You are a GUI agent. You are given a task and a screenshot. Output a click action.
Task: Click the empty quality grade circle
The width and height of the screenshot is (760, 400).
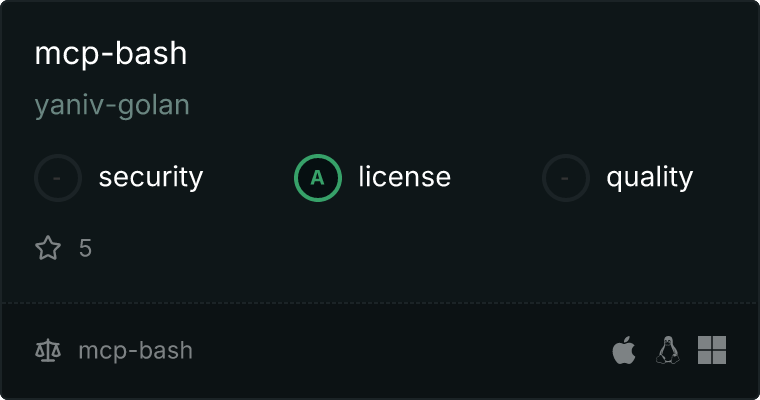(566, 178)
